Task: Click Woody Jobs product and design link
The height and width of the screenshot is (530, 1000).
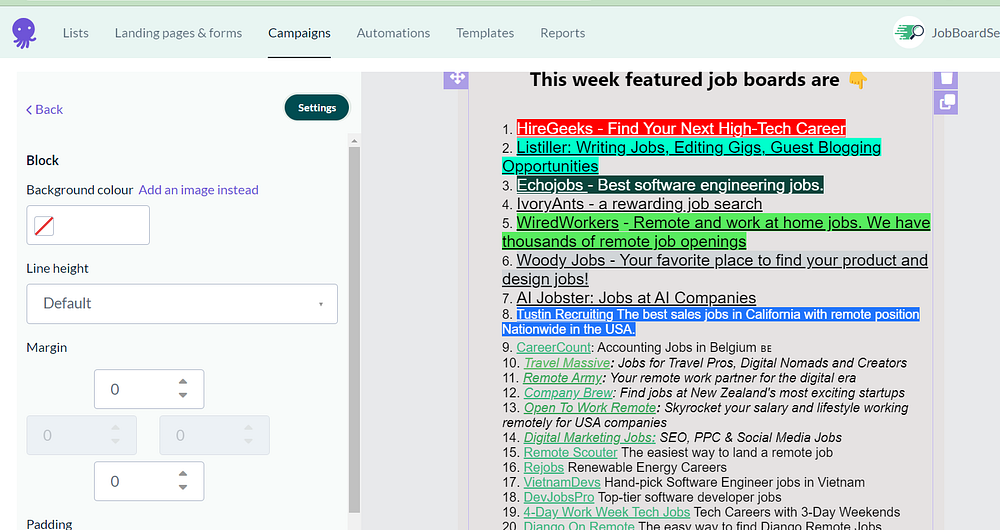Action: point(715,270)
